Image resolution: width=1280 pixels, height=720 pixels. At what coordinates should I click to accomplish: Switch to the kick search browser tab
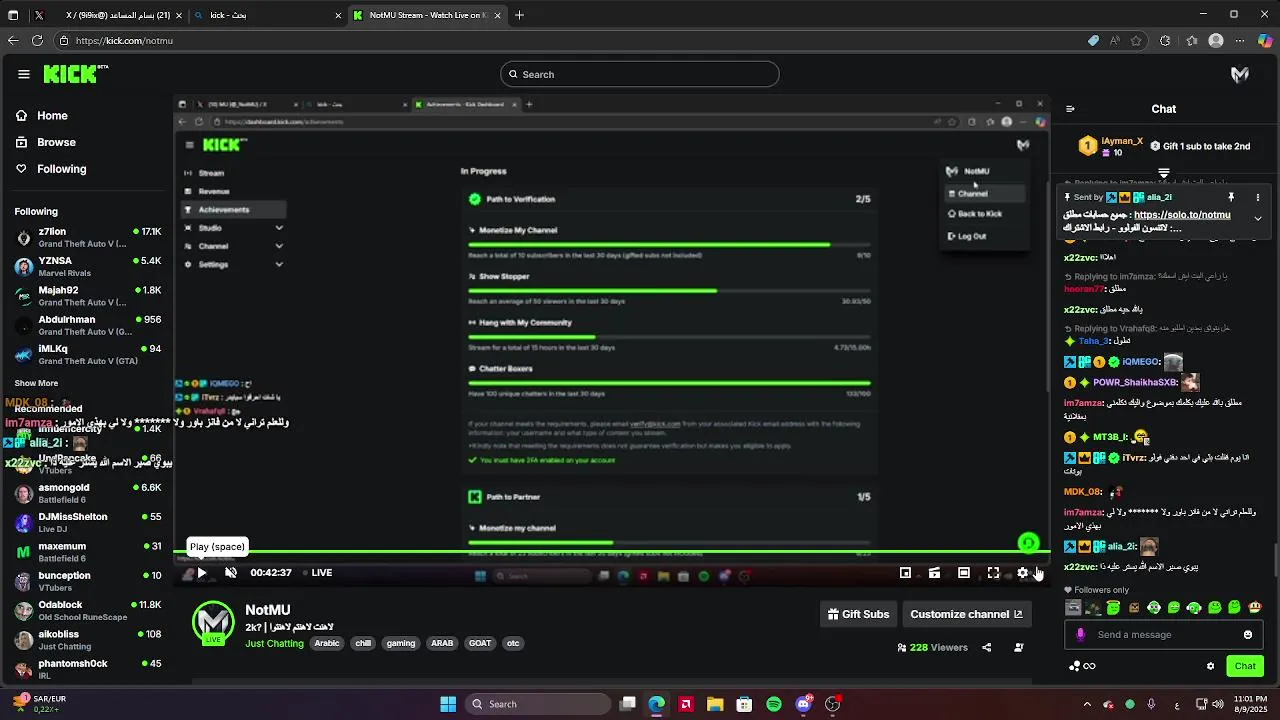(x=268, y=15)
